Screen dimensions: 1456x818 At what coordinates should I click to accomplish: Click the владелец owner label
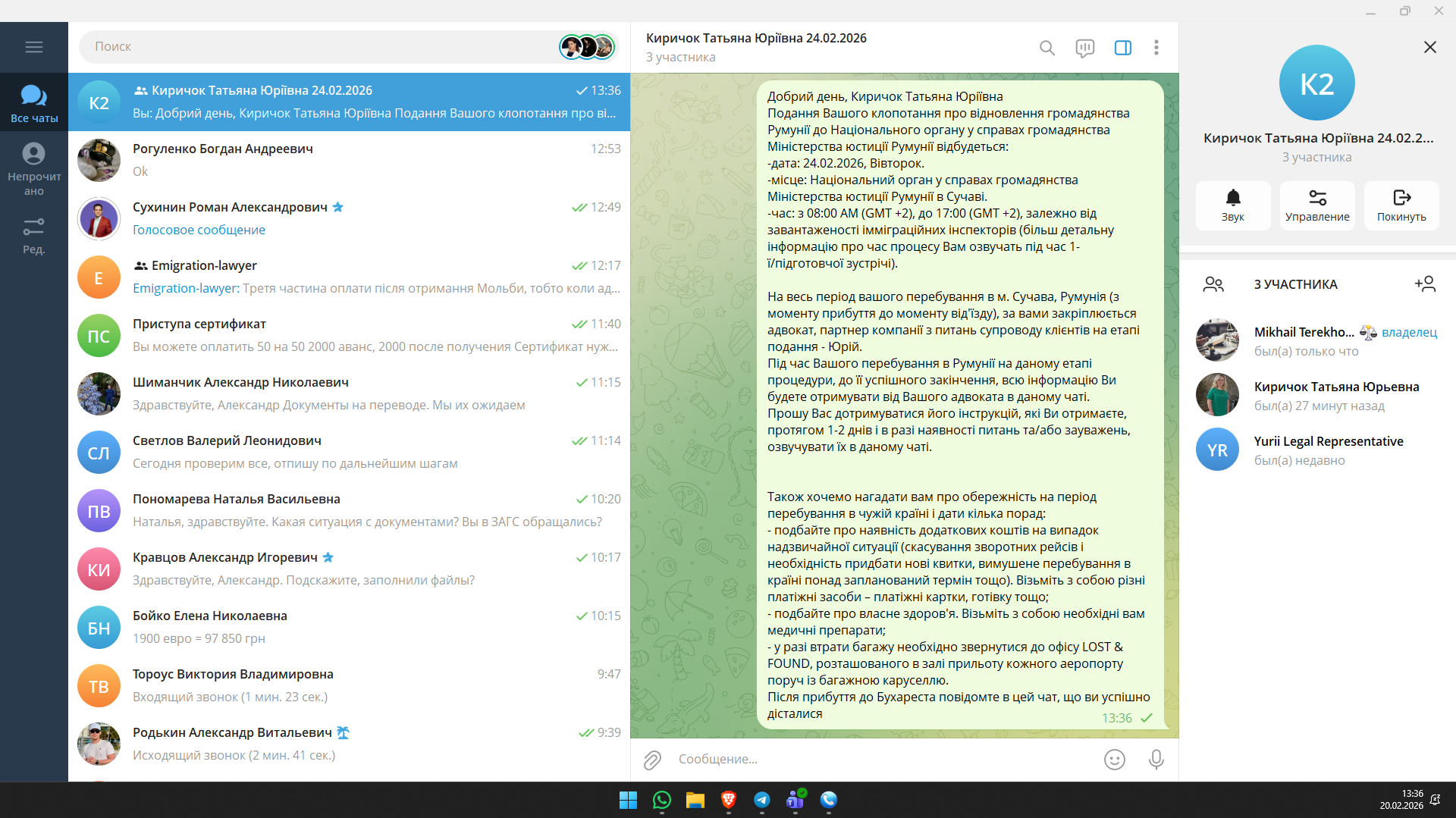(1409, 332)
